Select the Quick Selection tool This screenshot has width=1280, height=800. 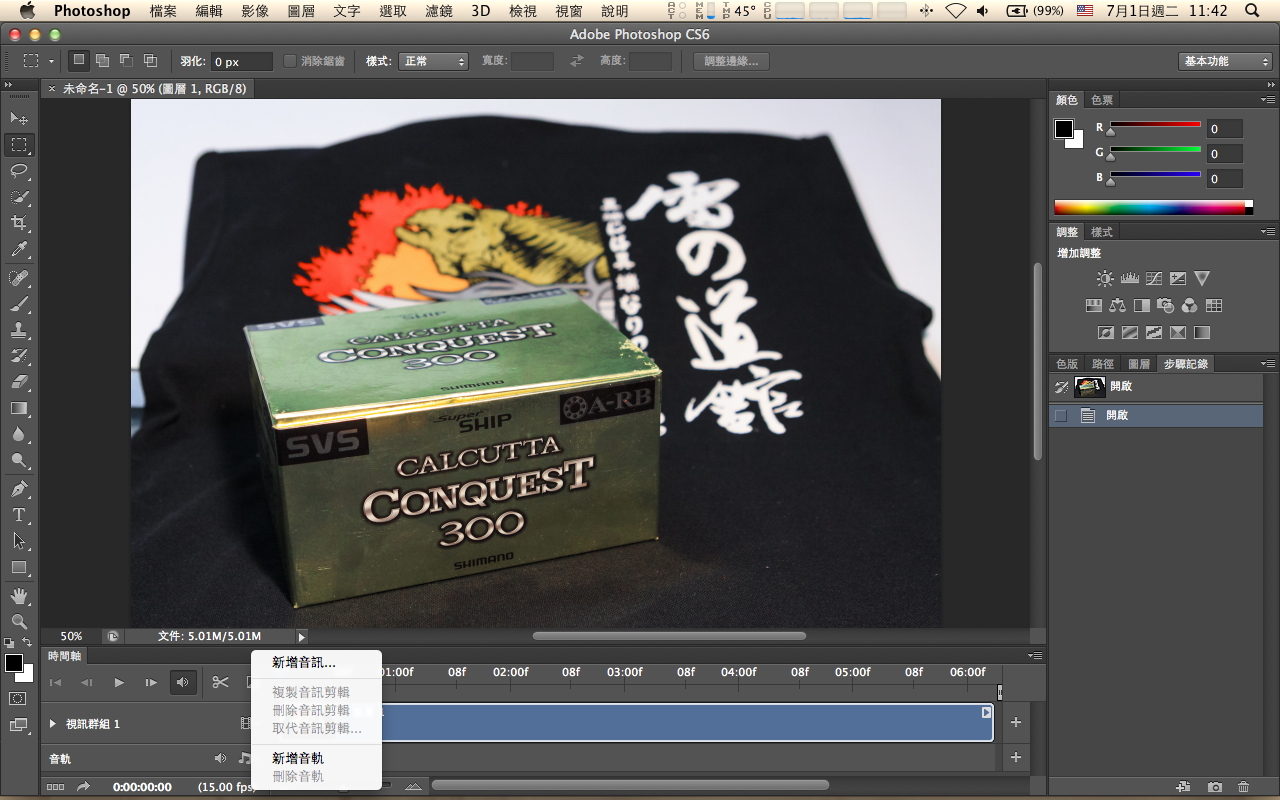(19, 197)
